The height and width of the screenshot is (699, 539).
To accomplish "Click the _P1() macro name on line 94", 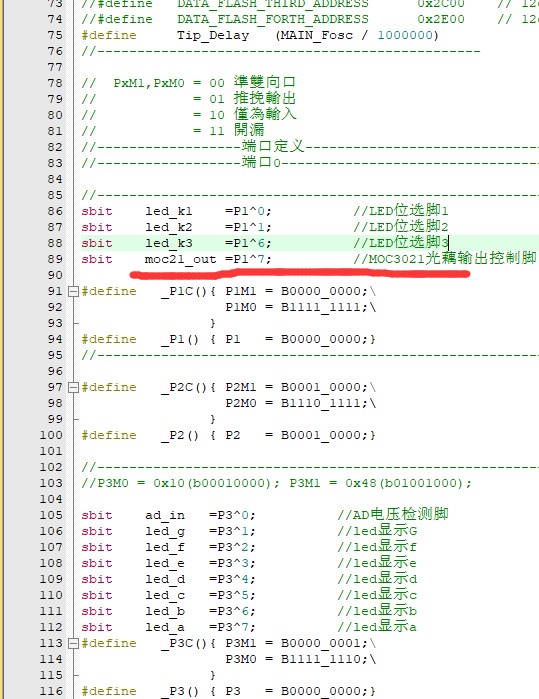I will (x=180, y=340).
